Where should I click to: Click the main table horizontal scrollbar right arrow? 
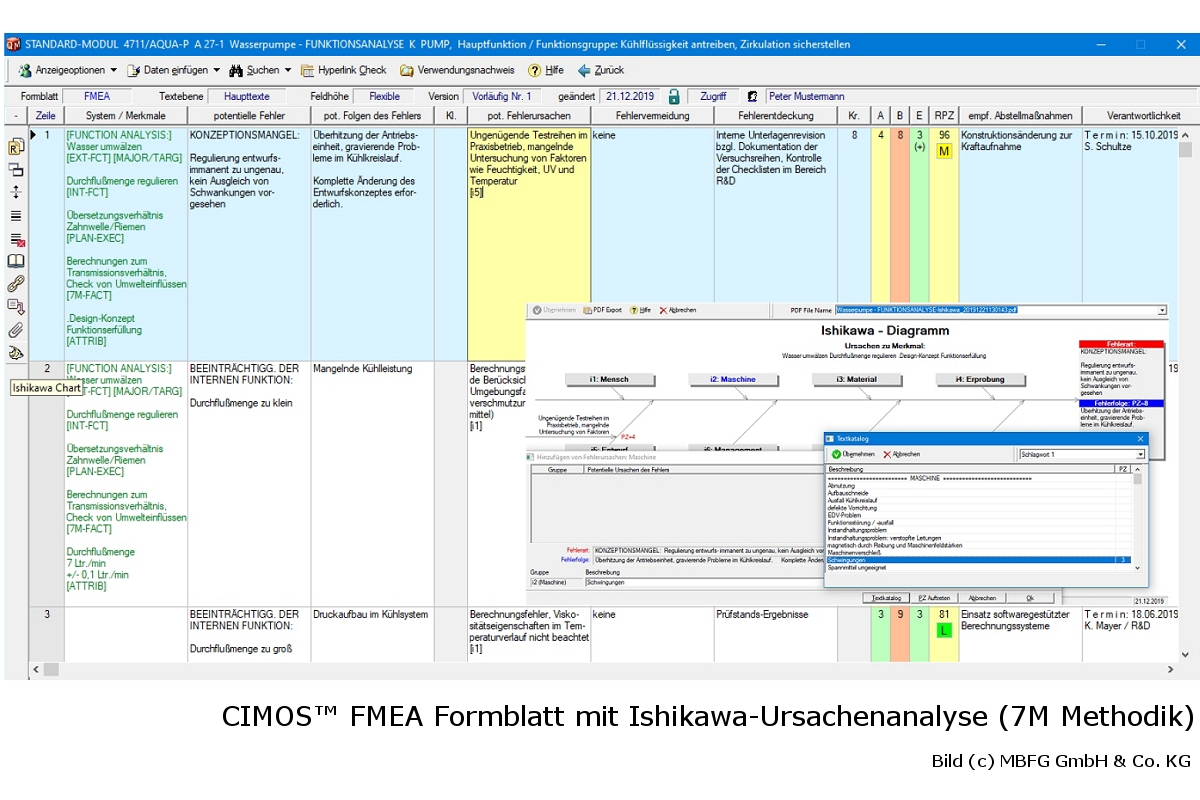[1169, 669]
